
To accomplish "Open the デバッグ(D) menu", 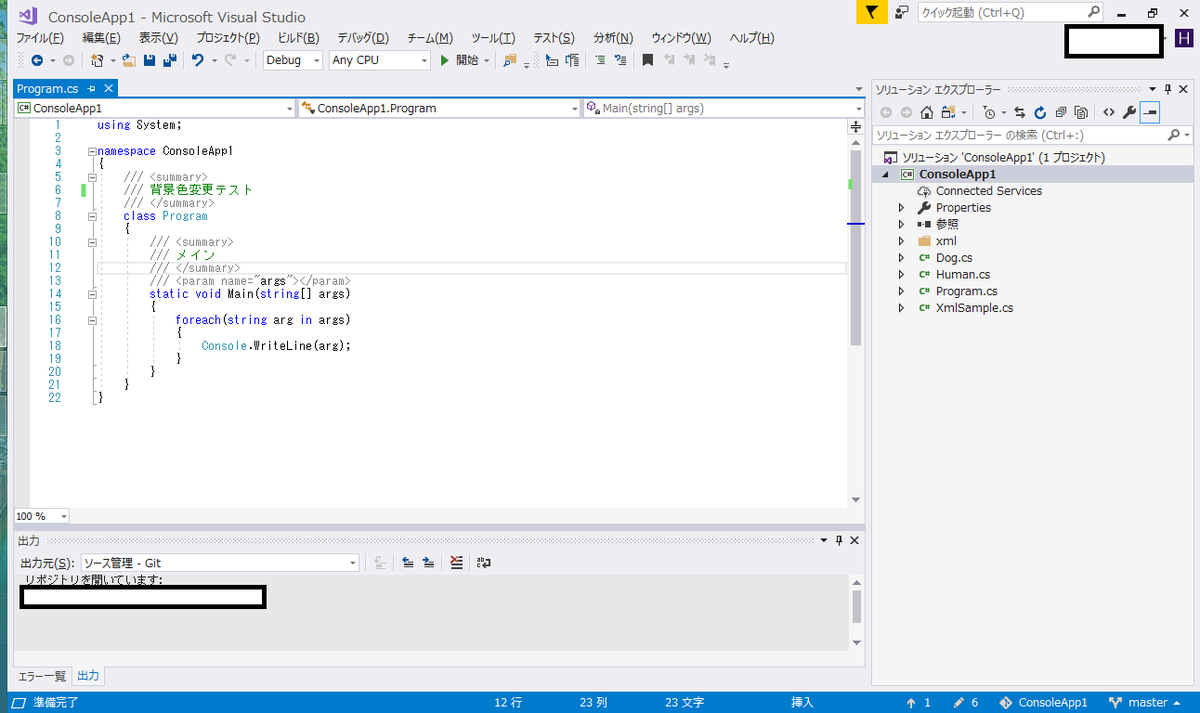I will (x=363, y=38).
